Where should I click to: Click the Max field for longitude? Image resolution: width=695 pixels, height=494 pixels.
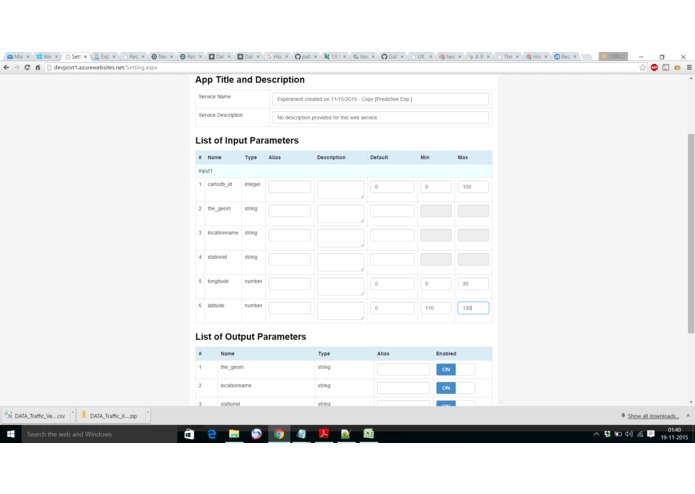pos(473,284)
